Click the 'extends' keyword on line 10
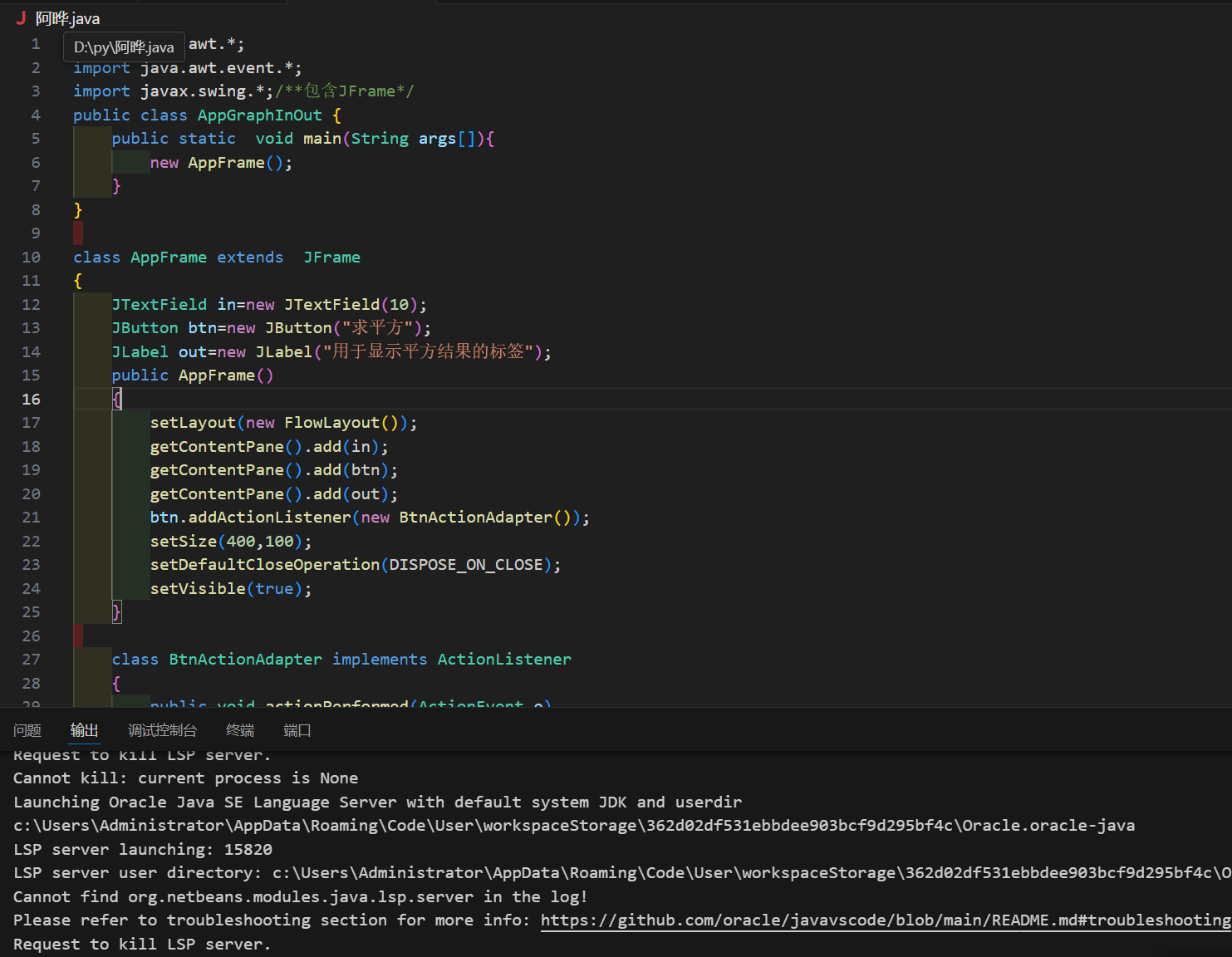The width and height of the screenshot is (1232, 957). click(x=250, y=258)
